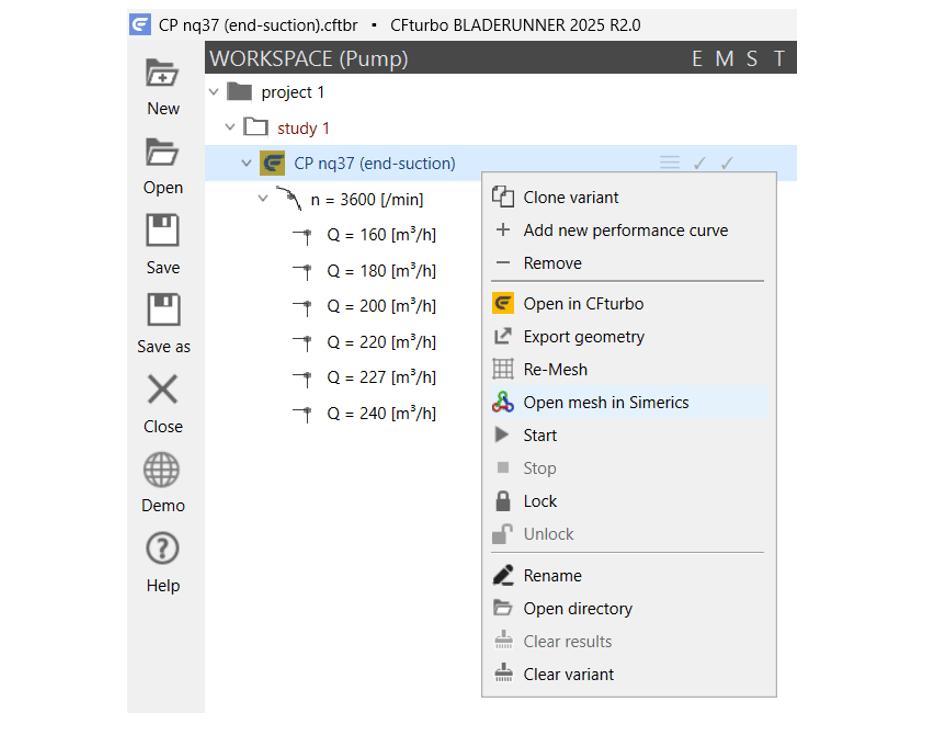Click the hamburger menu icon on CP nq37 row
The width and height of the screenshot is (933, 738).
pyautogui.click(x=669, y=162)
